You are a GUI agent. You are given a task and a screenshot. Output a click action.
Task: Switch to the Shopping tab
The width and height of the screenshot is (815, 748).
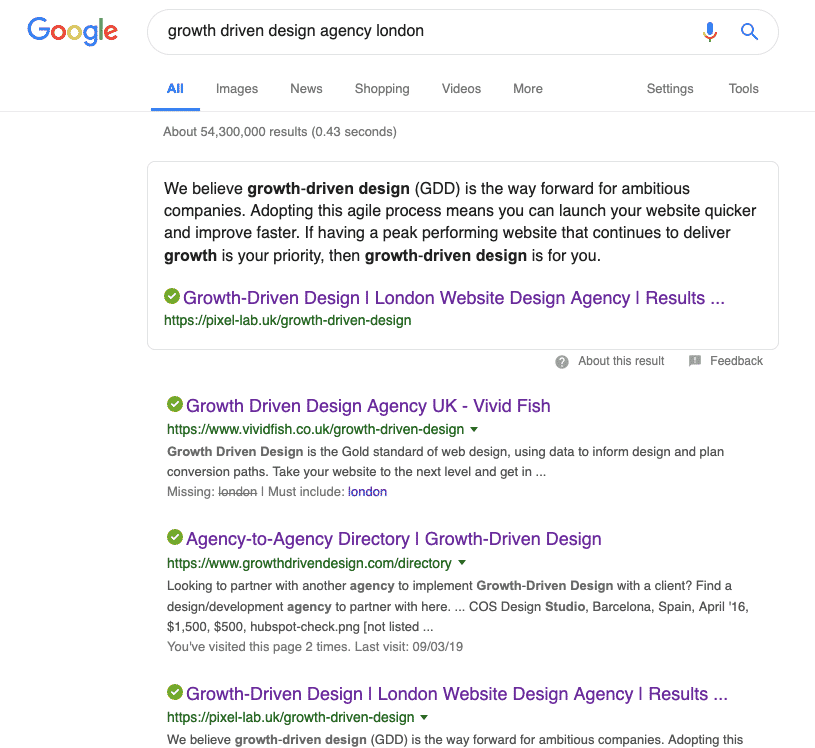382,89
